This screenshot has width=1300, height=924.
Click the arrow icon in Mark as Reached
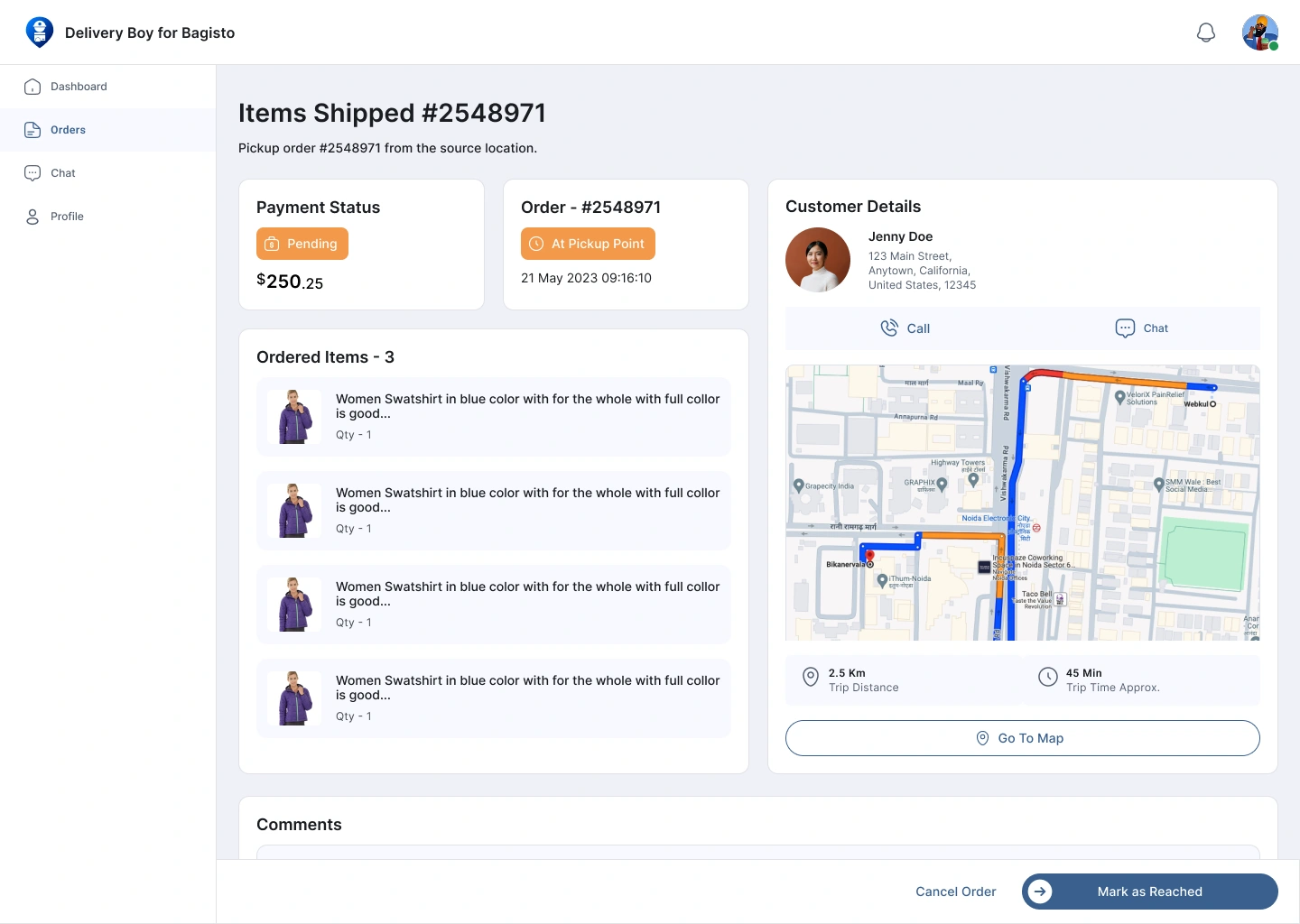point(1040,892)
